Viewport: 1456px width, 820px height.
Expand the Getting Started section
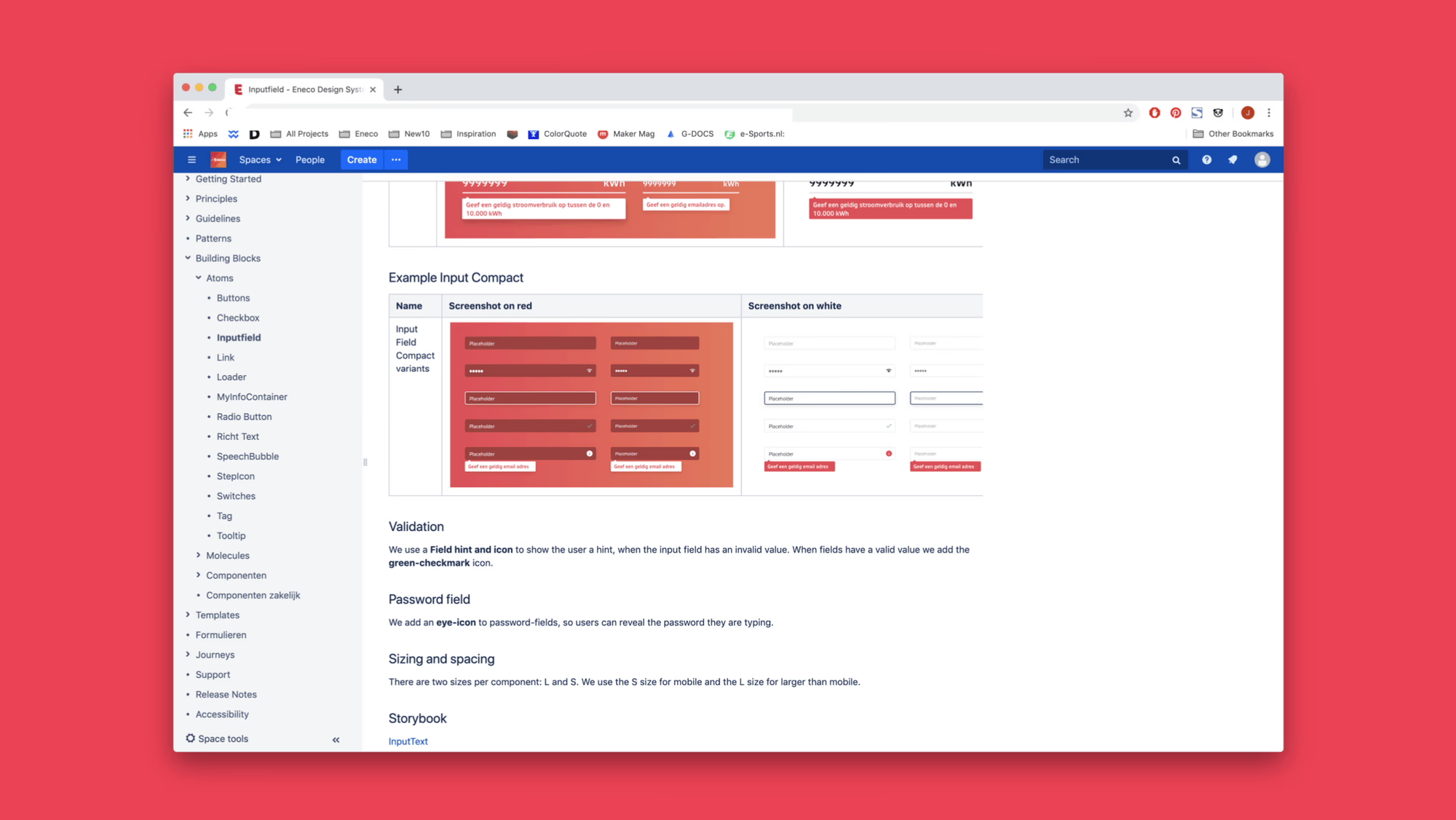coord(188,178)
